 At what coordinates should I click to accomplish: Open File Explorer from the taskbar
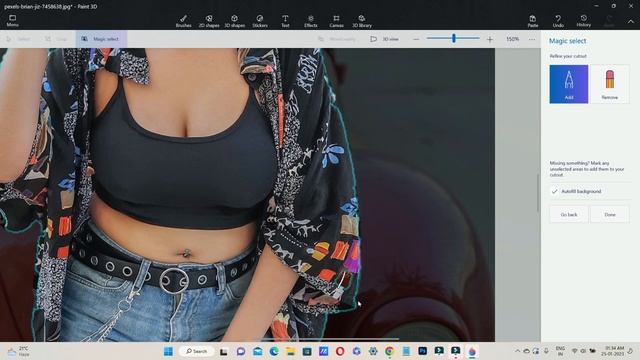(290, 351)
